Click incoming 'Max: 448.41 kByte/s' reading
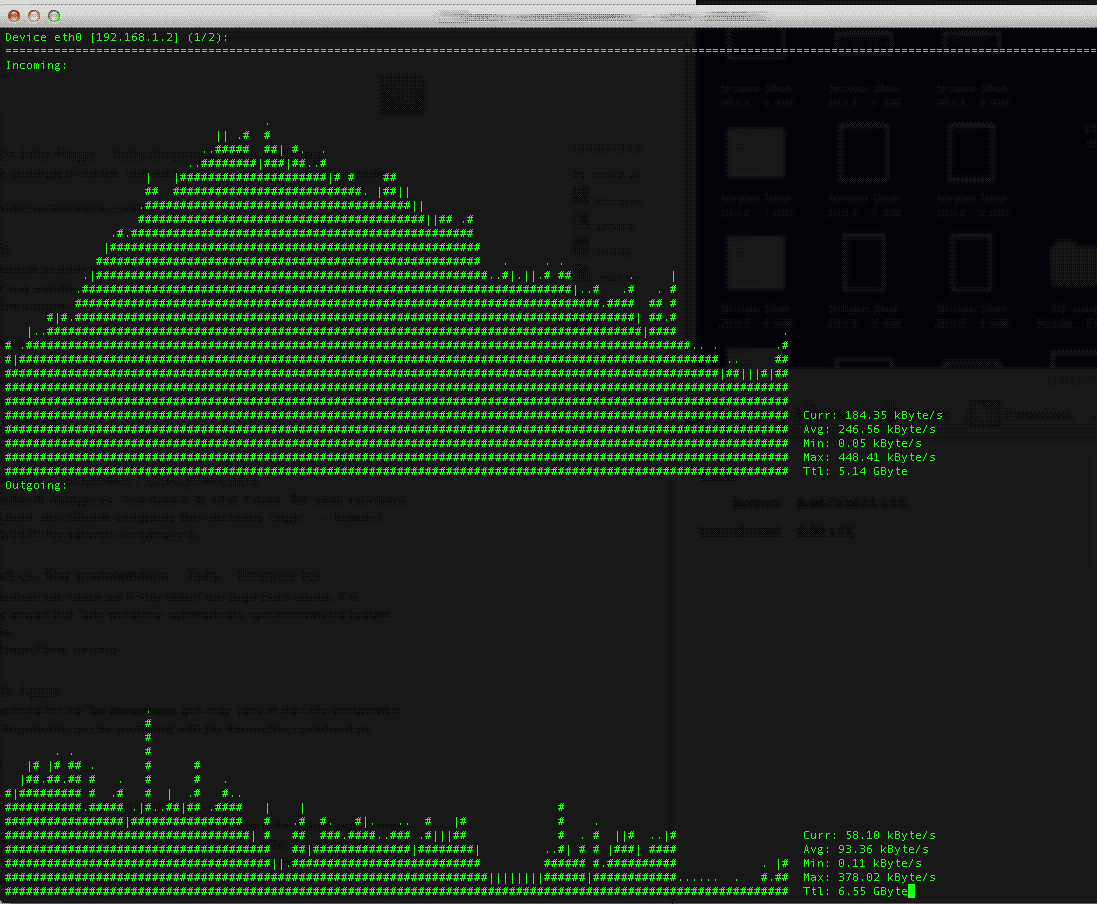Image resolution: width=1097 pixels, height=904 pixels. [x=869, y=457]
